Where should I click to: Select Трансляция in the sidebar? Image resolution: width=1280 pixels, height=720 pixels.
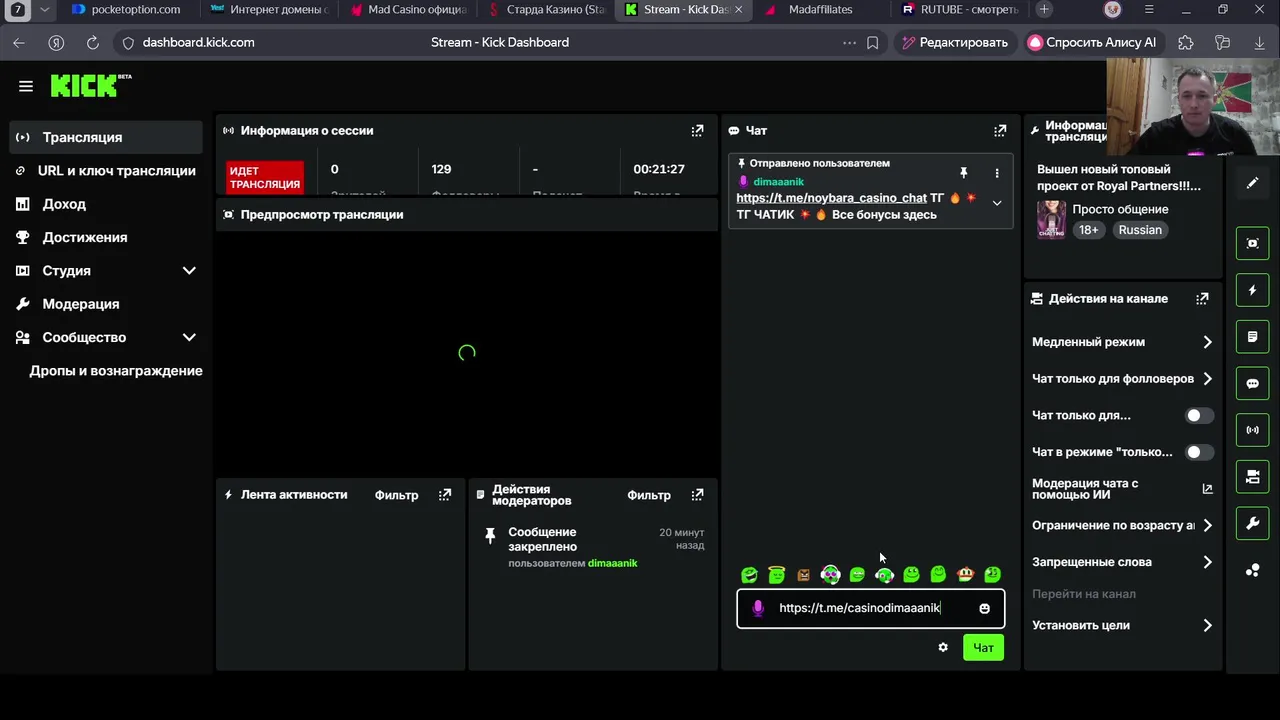[106, 137]
